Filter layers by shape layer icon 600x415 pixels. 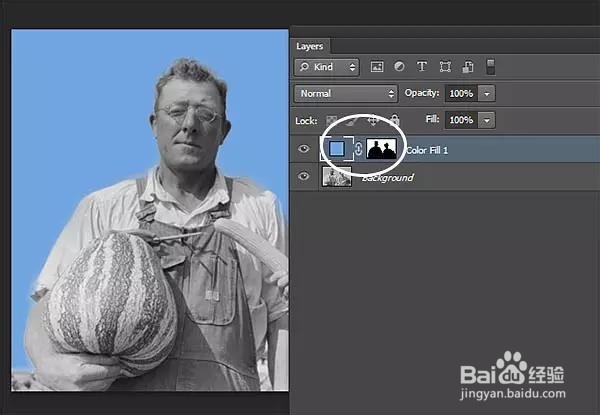click(445, 67)
